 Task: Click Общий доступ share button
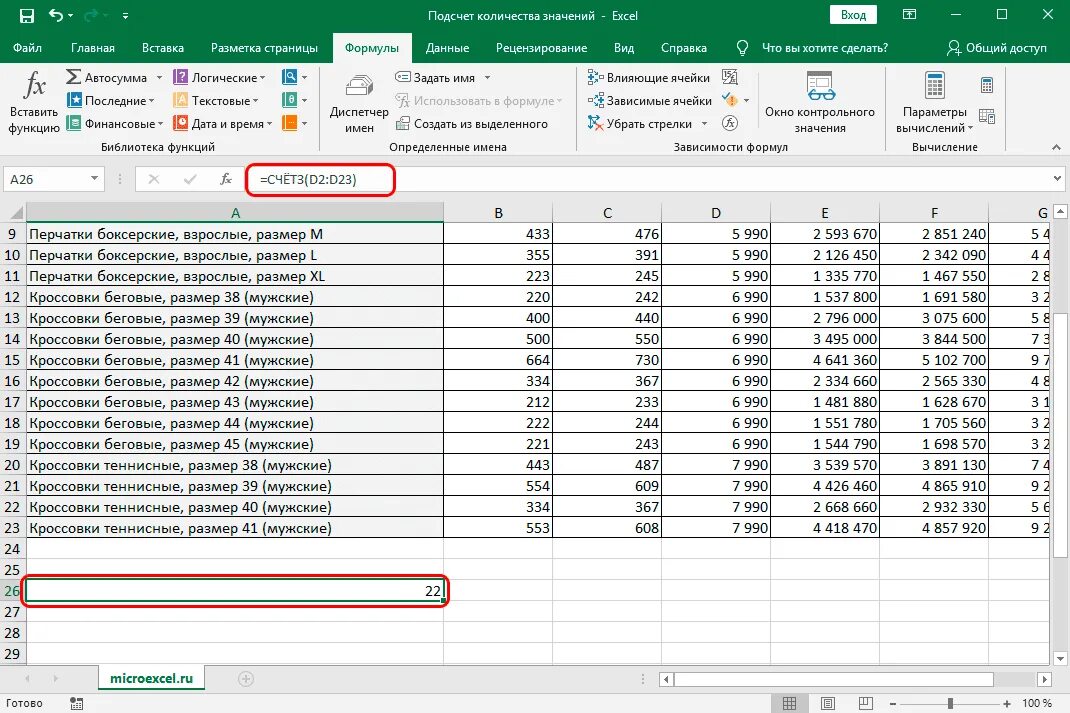pos(996,48)
